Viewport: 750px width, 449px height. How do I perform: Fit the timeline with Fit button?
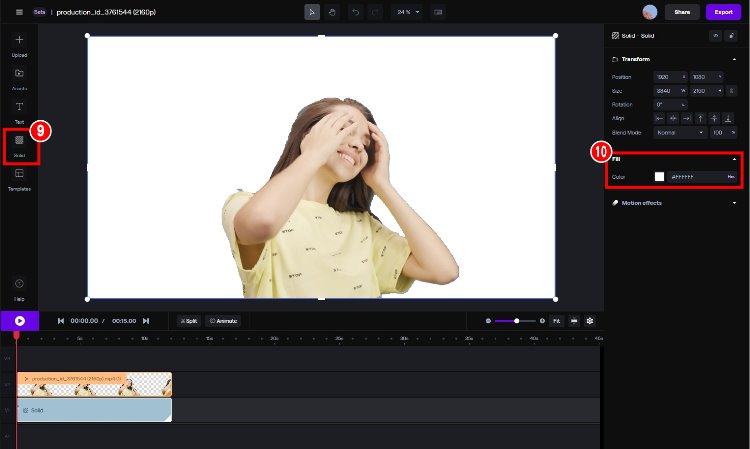pos(557,321)
